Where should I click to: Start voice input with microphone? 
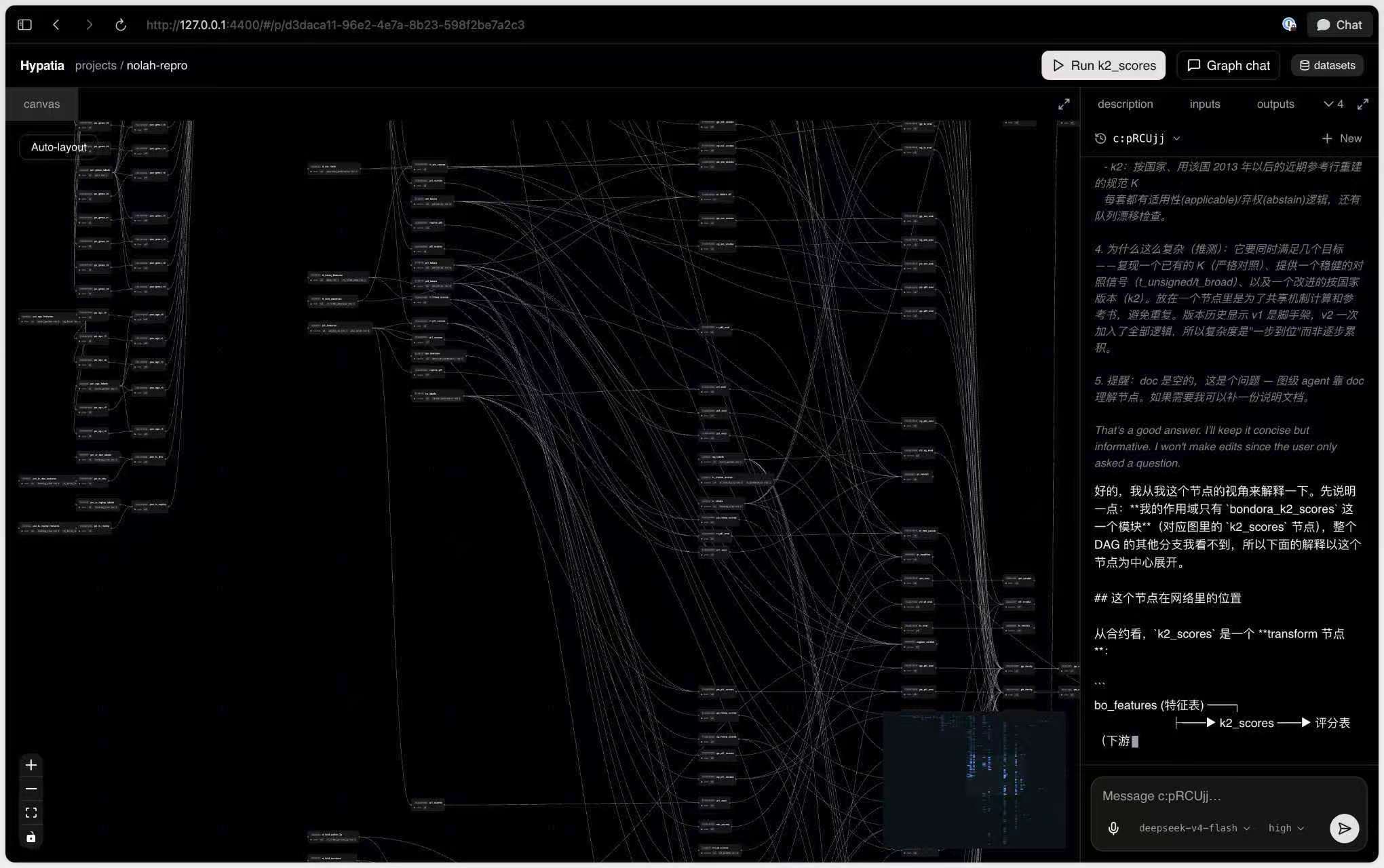point(1113,828)
